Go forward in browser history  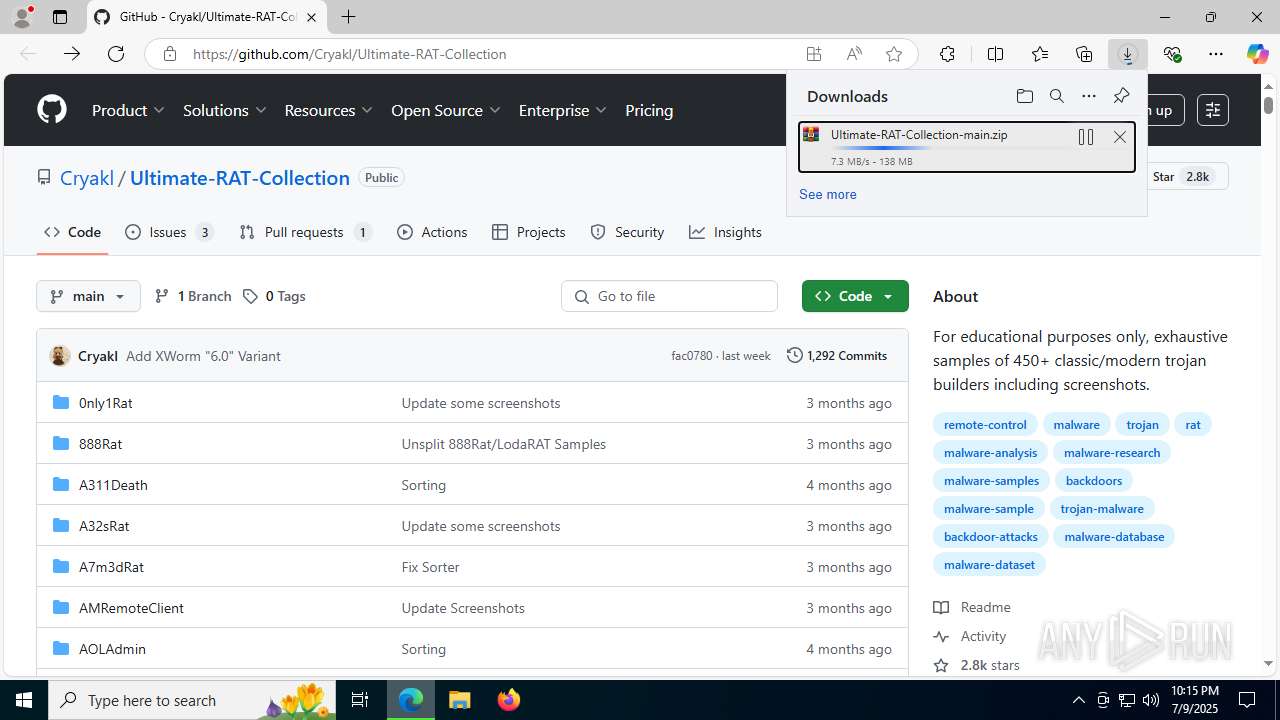tap(72, 54)
